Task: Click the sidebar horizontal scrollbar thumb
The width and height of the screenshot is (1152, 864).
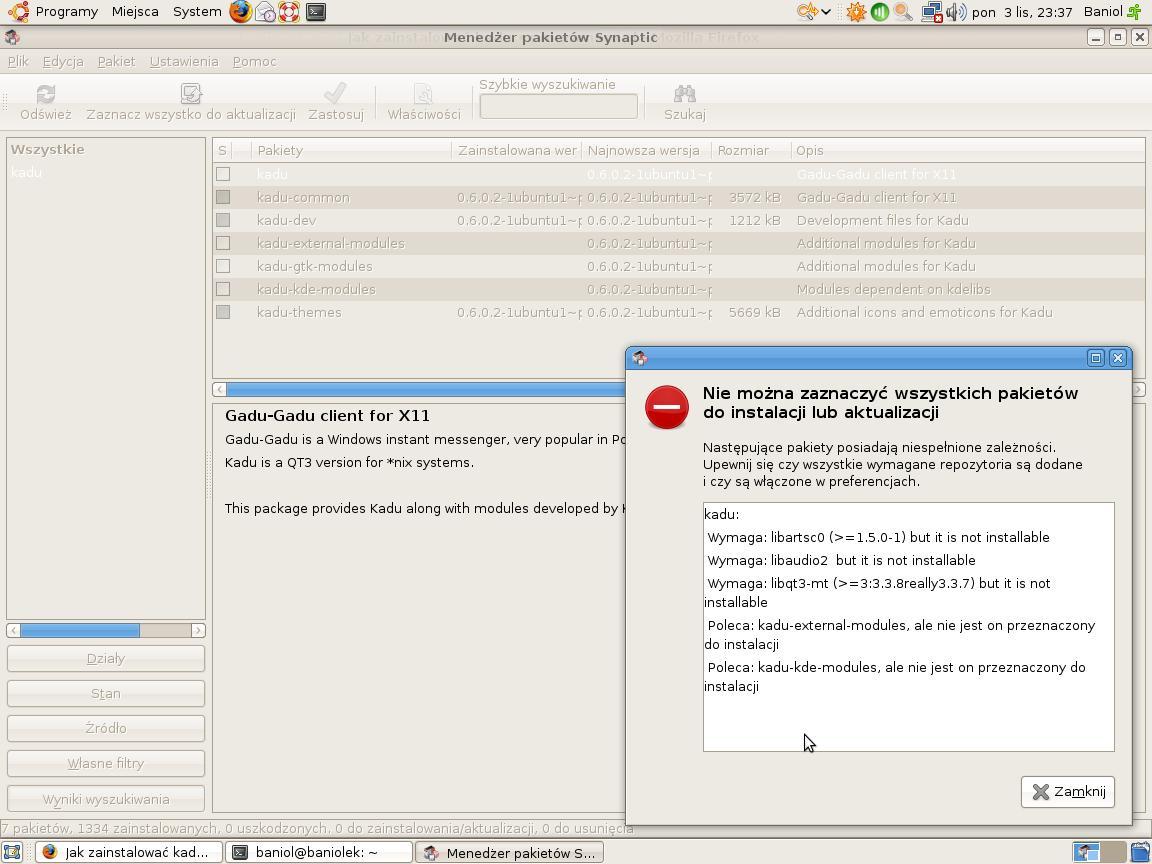Action: (x=79, y=630)
